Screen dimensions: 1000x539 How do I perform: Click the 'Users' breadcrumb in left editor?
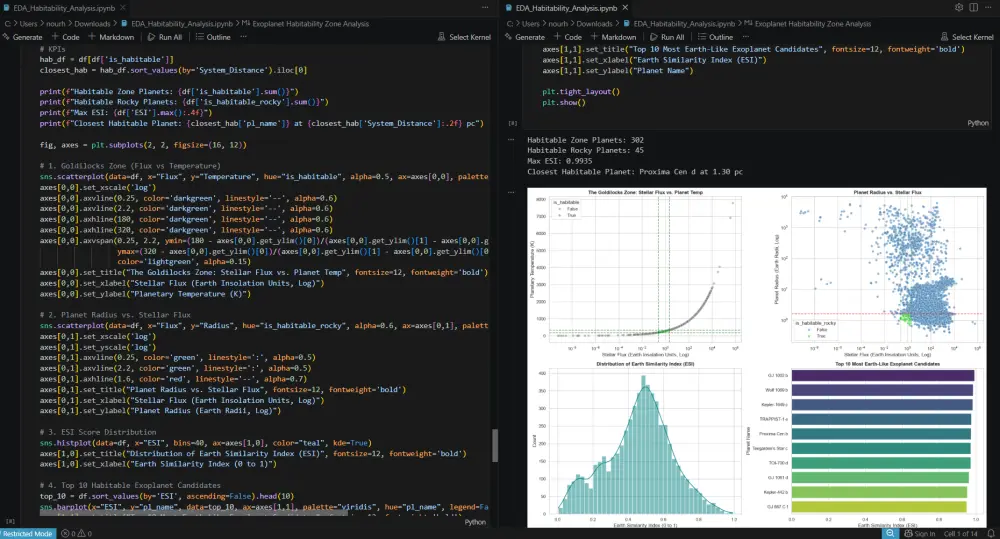(x=28, y=24)
